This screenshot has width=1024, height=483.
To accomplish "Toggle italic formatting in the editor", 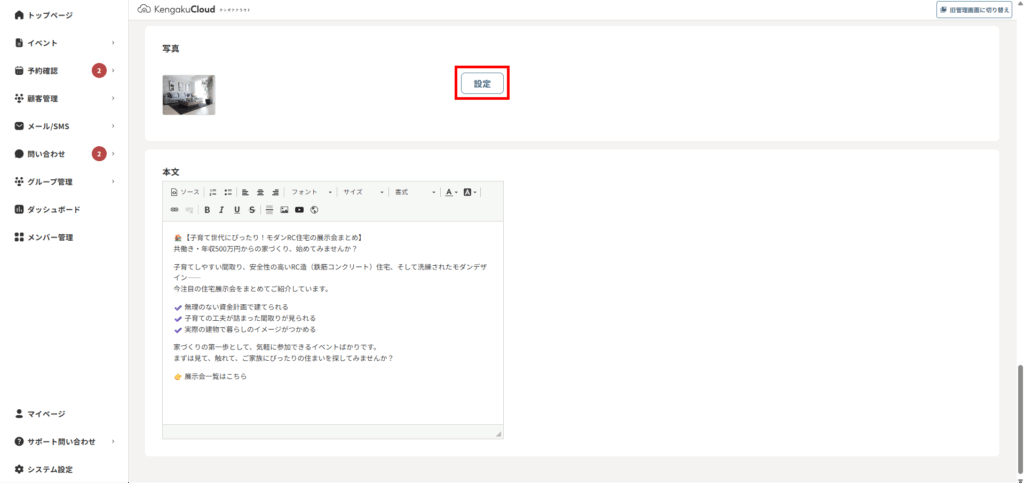I will tap(221, 210).
